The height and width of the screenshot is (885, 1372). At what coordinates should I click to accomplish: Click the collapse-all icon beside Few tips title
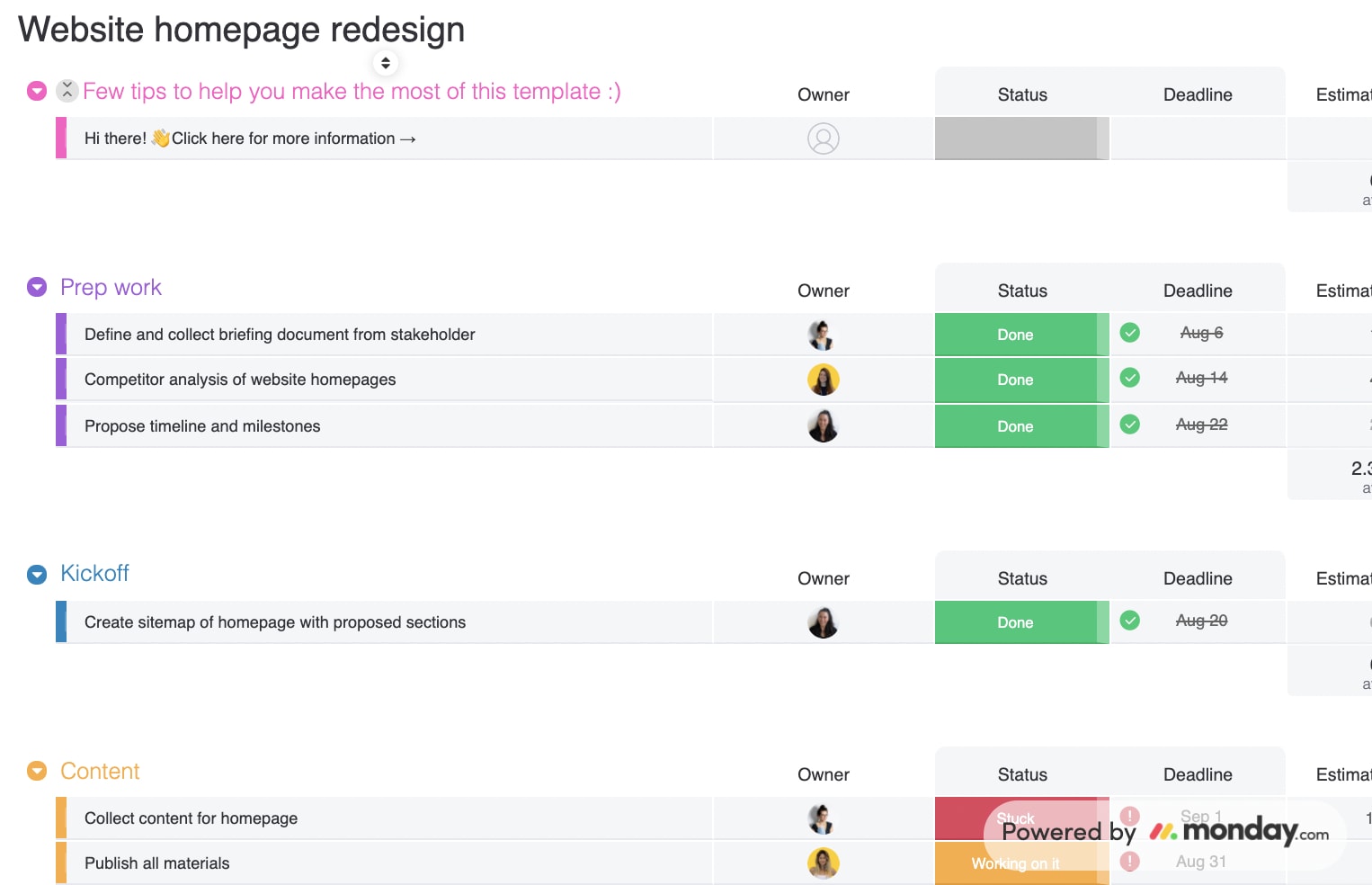[67, 90]
